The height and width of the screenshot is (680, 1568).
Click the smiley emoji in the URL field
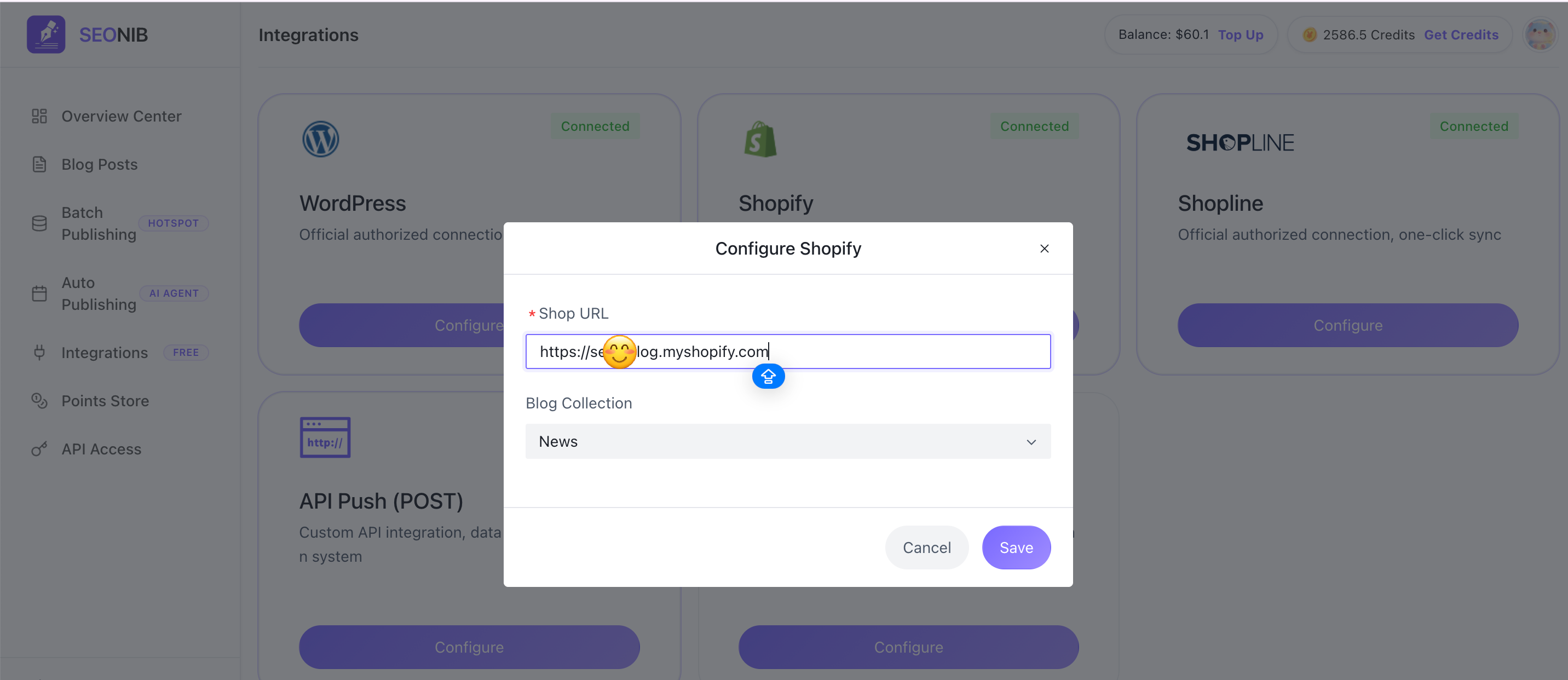click(619, 352)
